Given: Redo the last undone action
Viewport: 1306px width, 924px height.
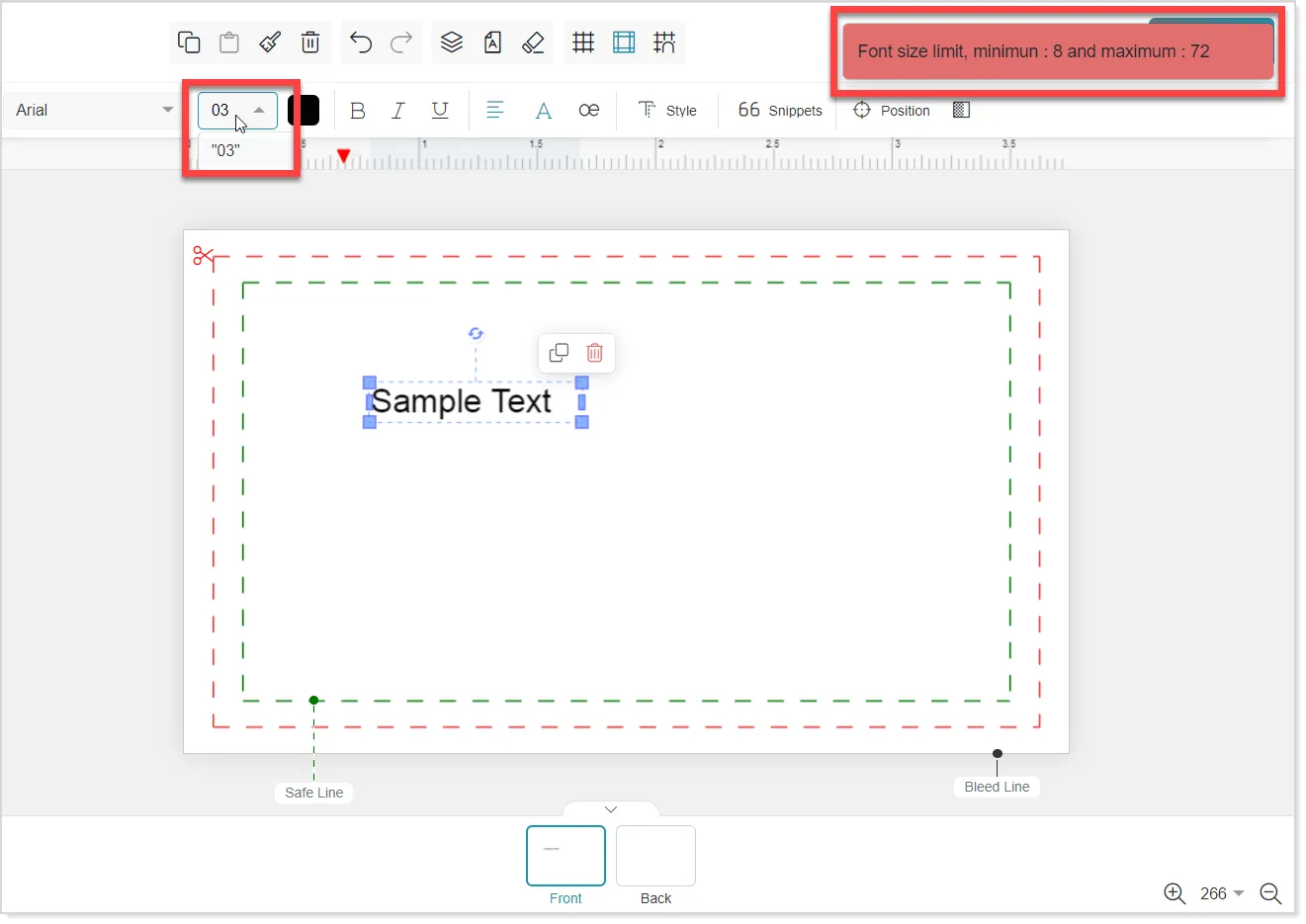Looking at the screenshot, I should [401, 42].
